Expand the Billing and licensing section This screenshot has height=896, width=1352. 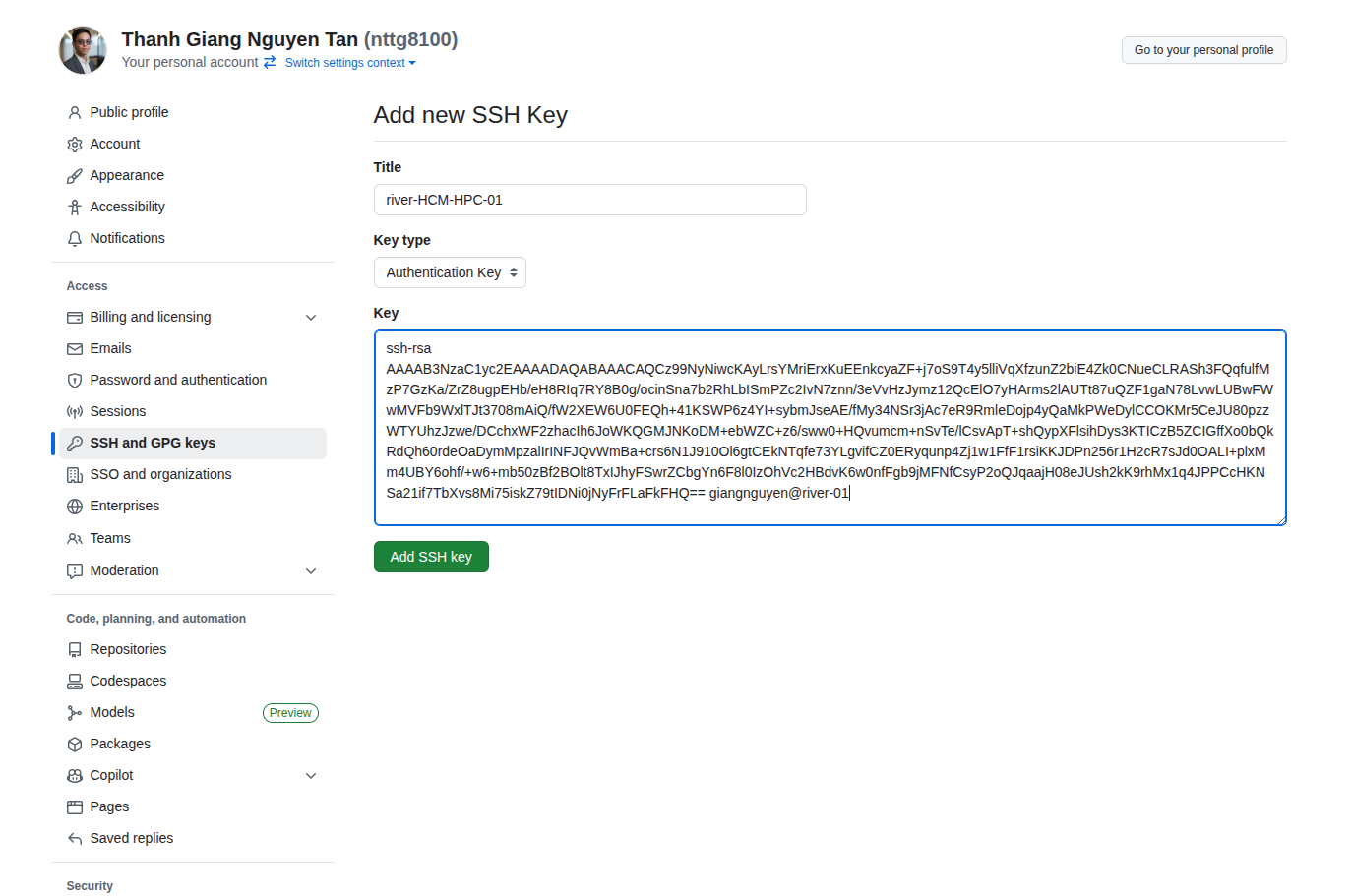pyautogui.click(x=311, y=318)
